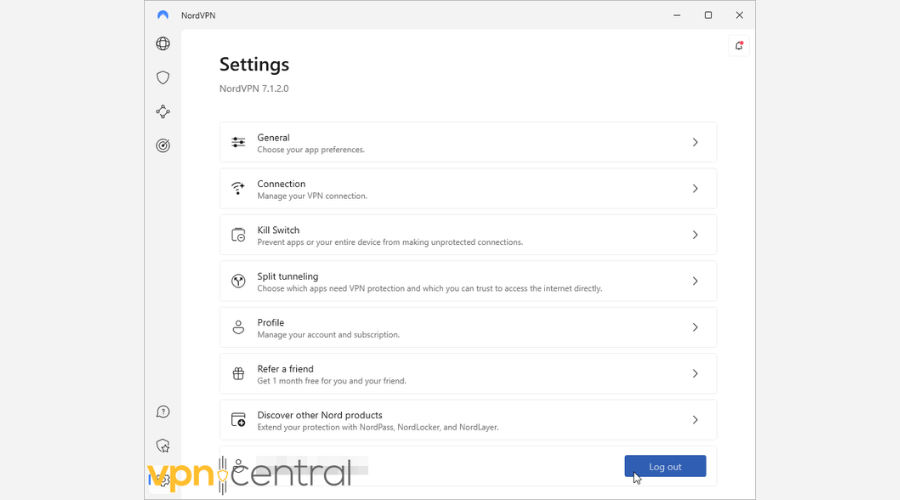Viewport: 900px width, 500px height.
Task: Click the Kill Switch icon
Action: coord(238,235)
